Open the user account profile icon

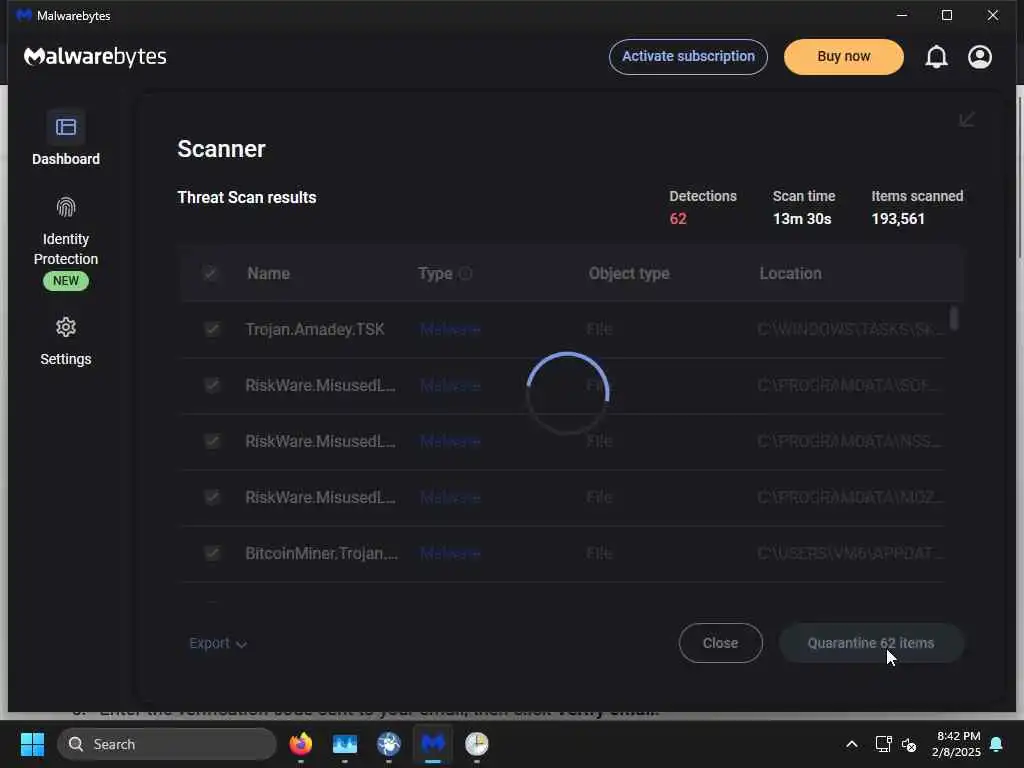pos(980,57)
